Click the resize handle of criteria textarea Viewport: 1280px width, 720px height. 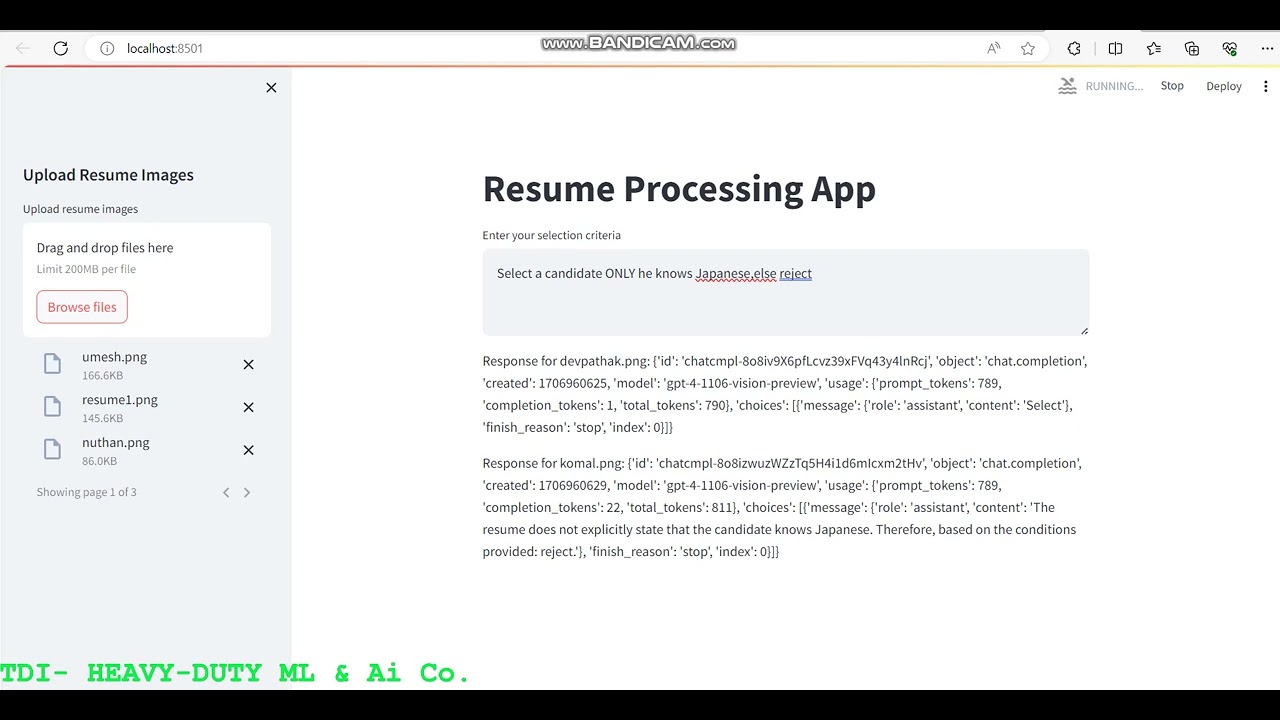pos(1084,330)
